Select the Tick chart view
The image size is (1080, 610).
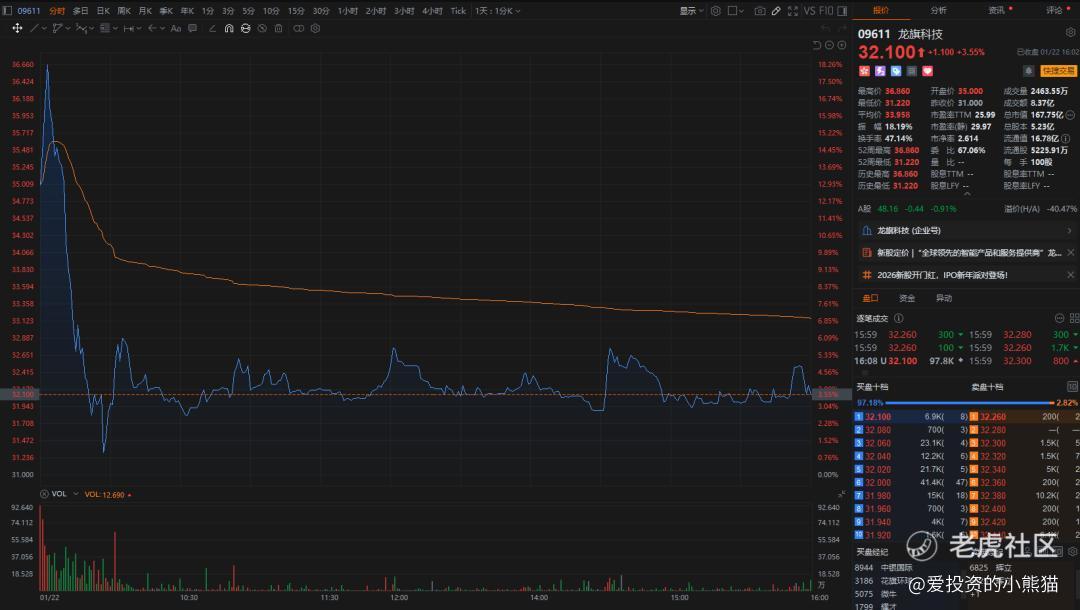458,11
